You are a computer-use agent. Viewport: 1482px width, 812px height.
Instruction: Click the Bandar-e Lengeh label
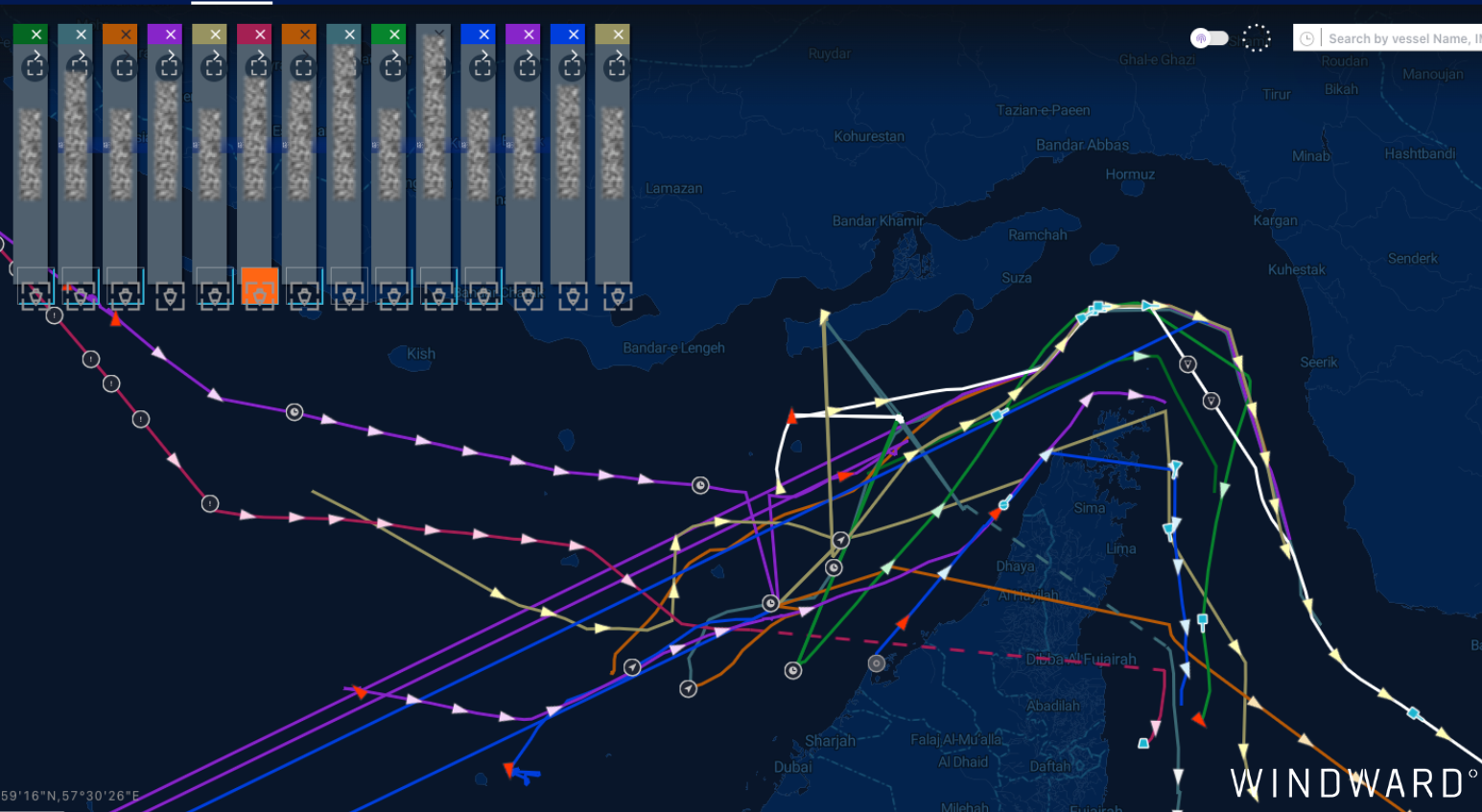click(x=673, y=348)
